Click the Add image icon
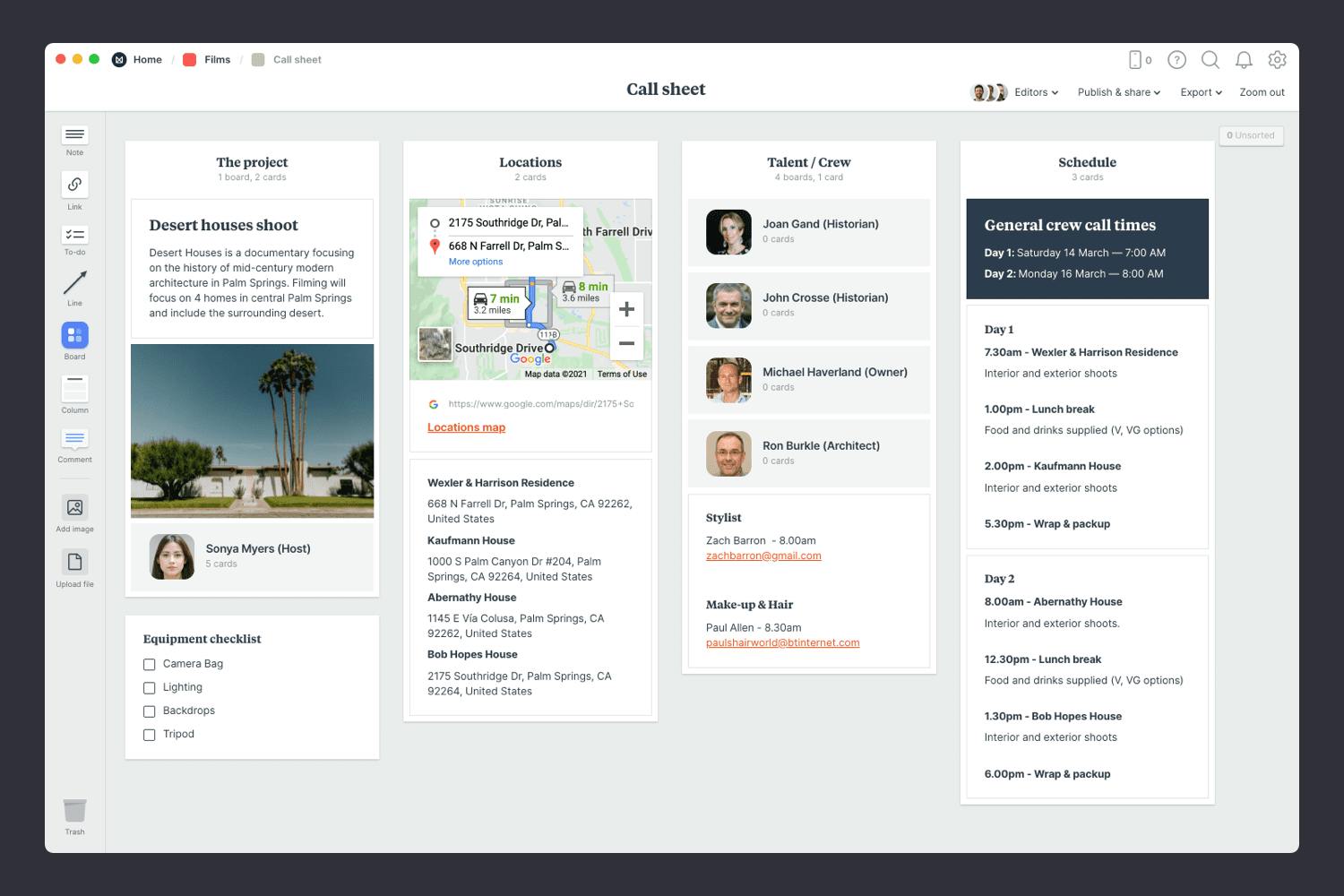This screenshot has height=896, width=1344. (74, 507)
